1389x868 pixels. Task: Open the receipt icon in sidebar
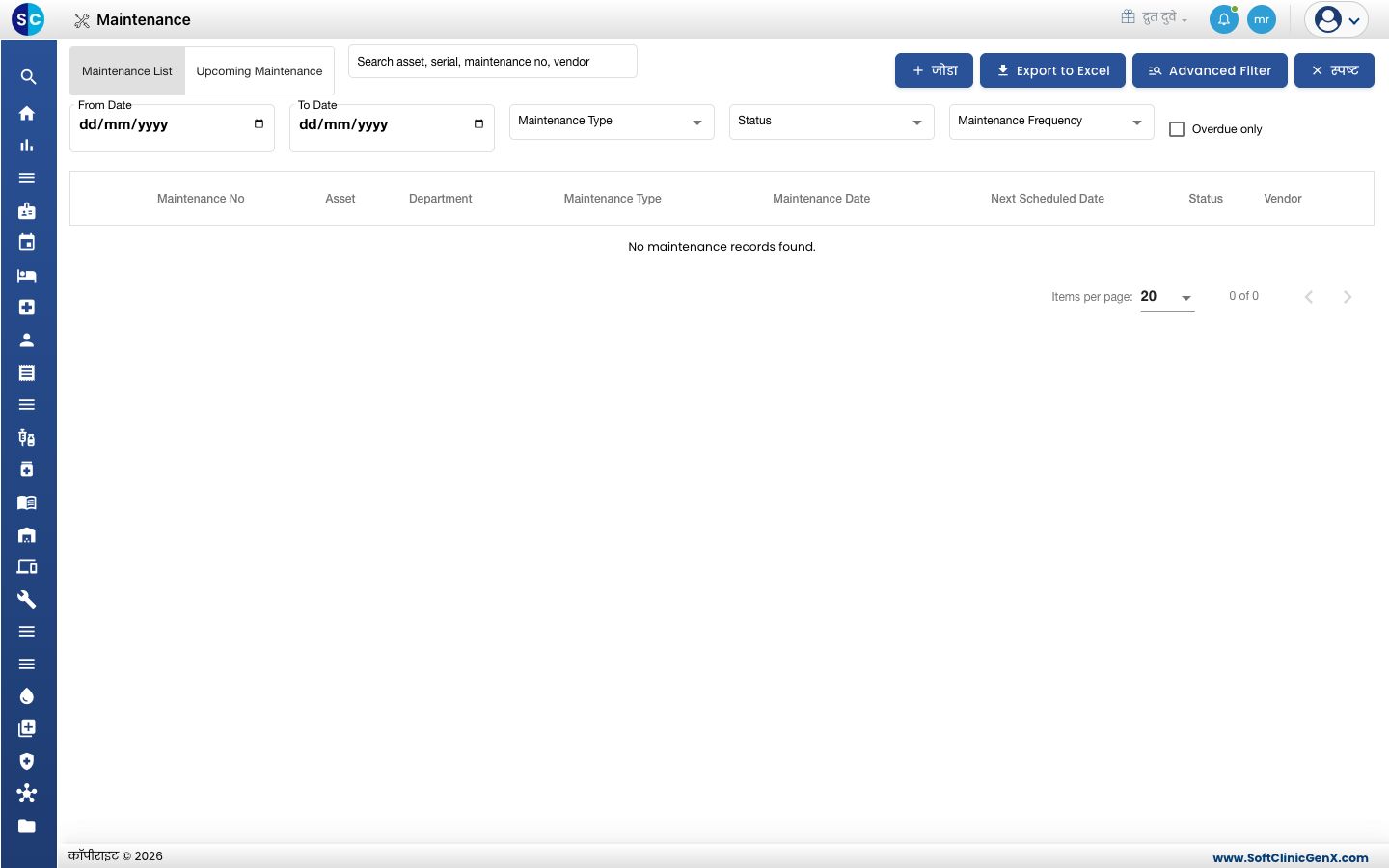27,372
